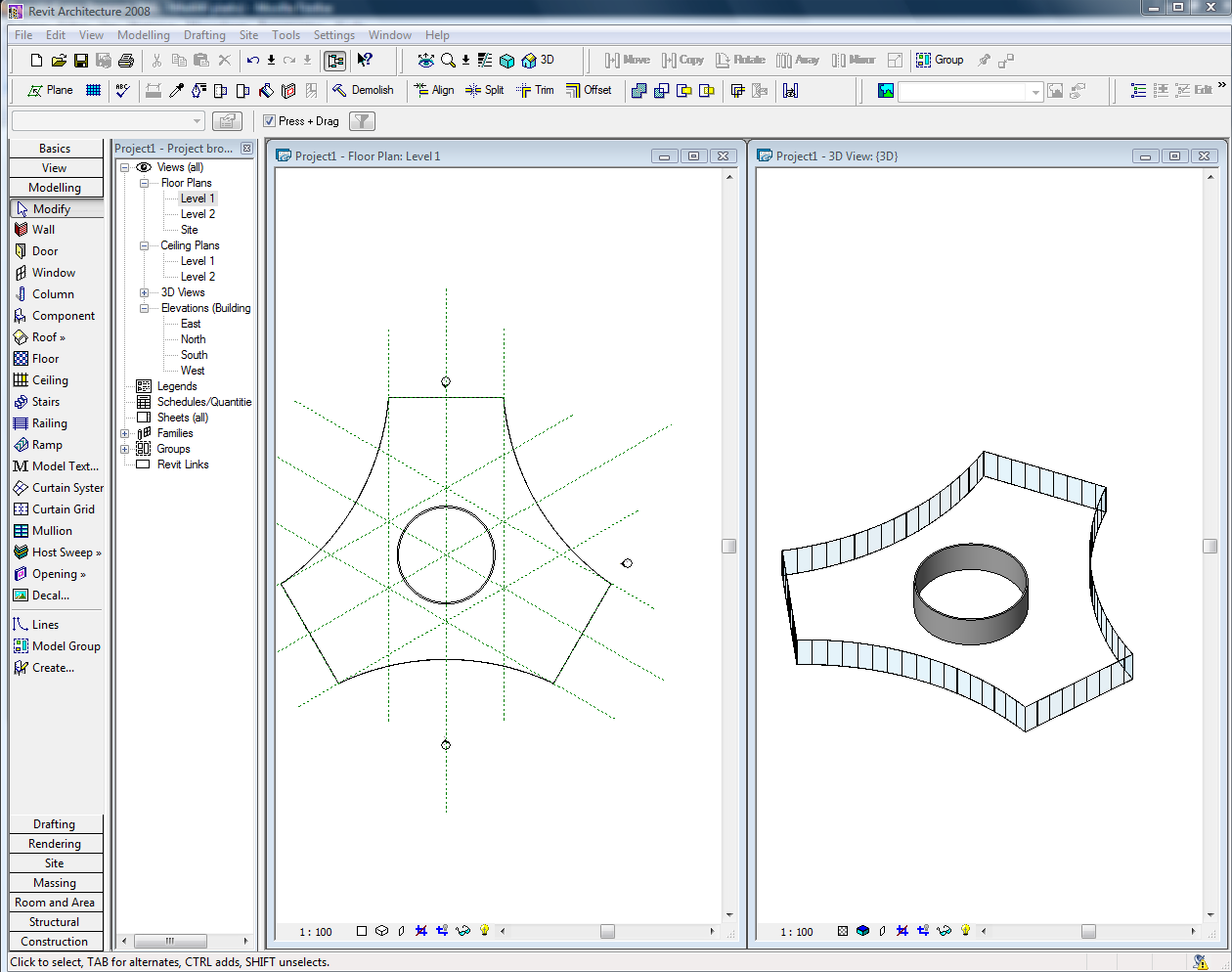Open North elevation in project browser
This screenshot has height=972, width=1232.
click(193, 339)
